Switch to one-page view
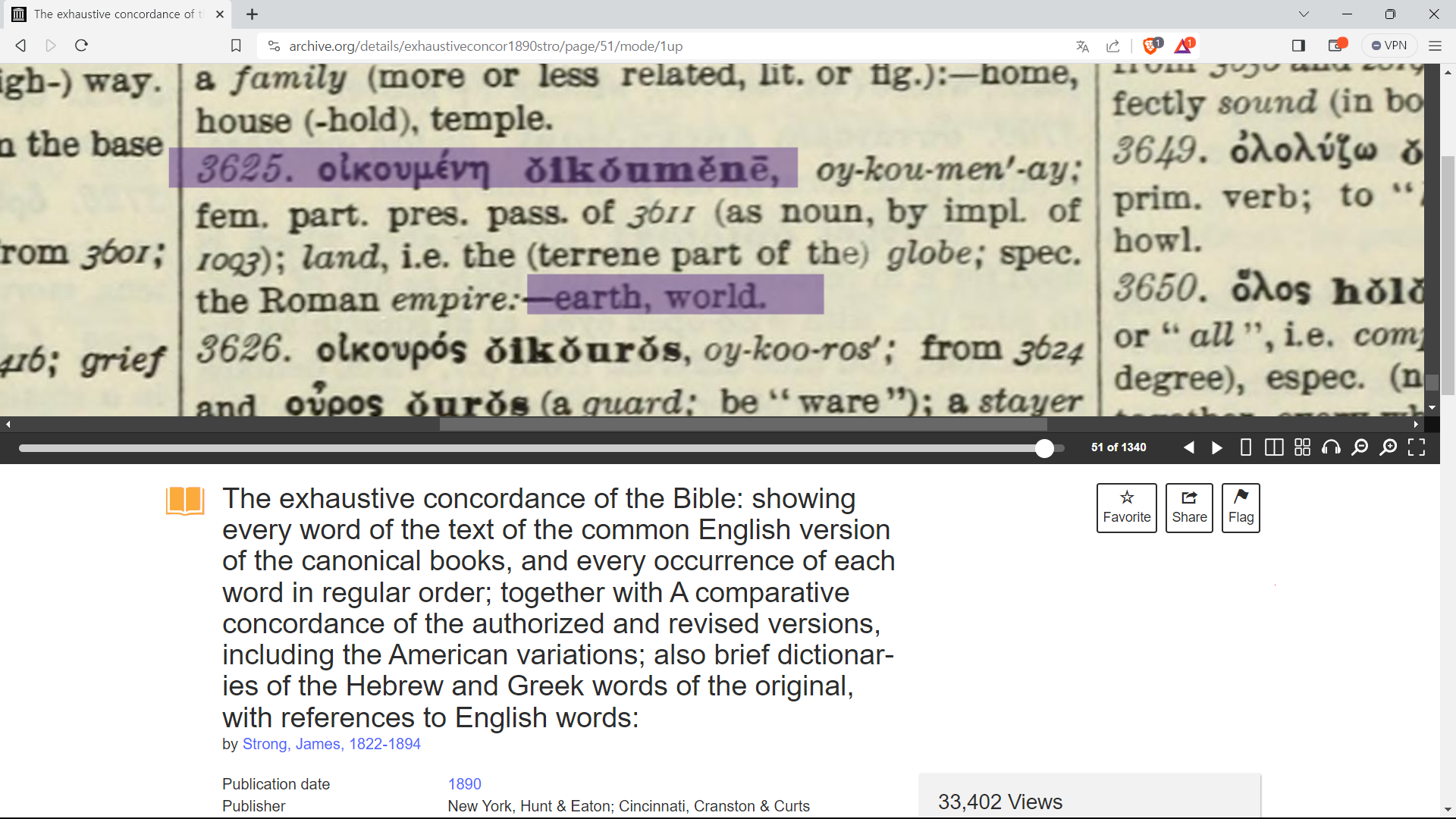The image size is (1456, 819). tap(1245, 447)
